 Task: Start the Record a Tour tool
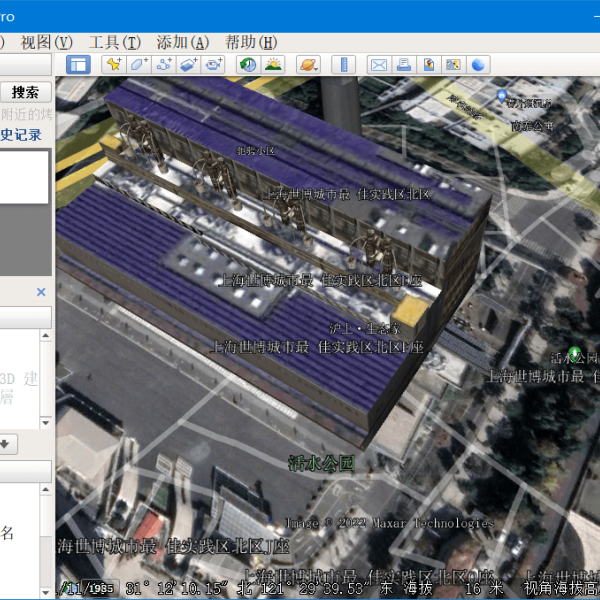click(x=213, y=65)
